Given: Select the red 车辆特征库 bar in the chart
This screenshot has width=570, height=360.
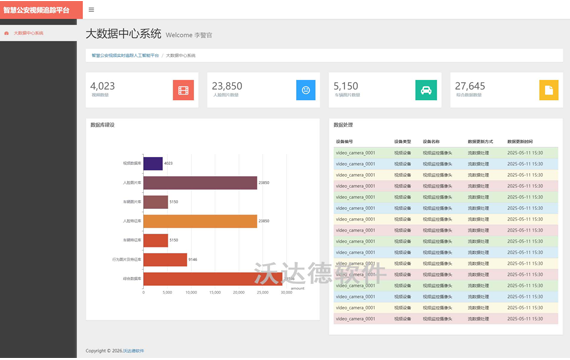Looking at the screenshot, I should pos(156,240).
